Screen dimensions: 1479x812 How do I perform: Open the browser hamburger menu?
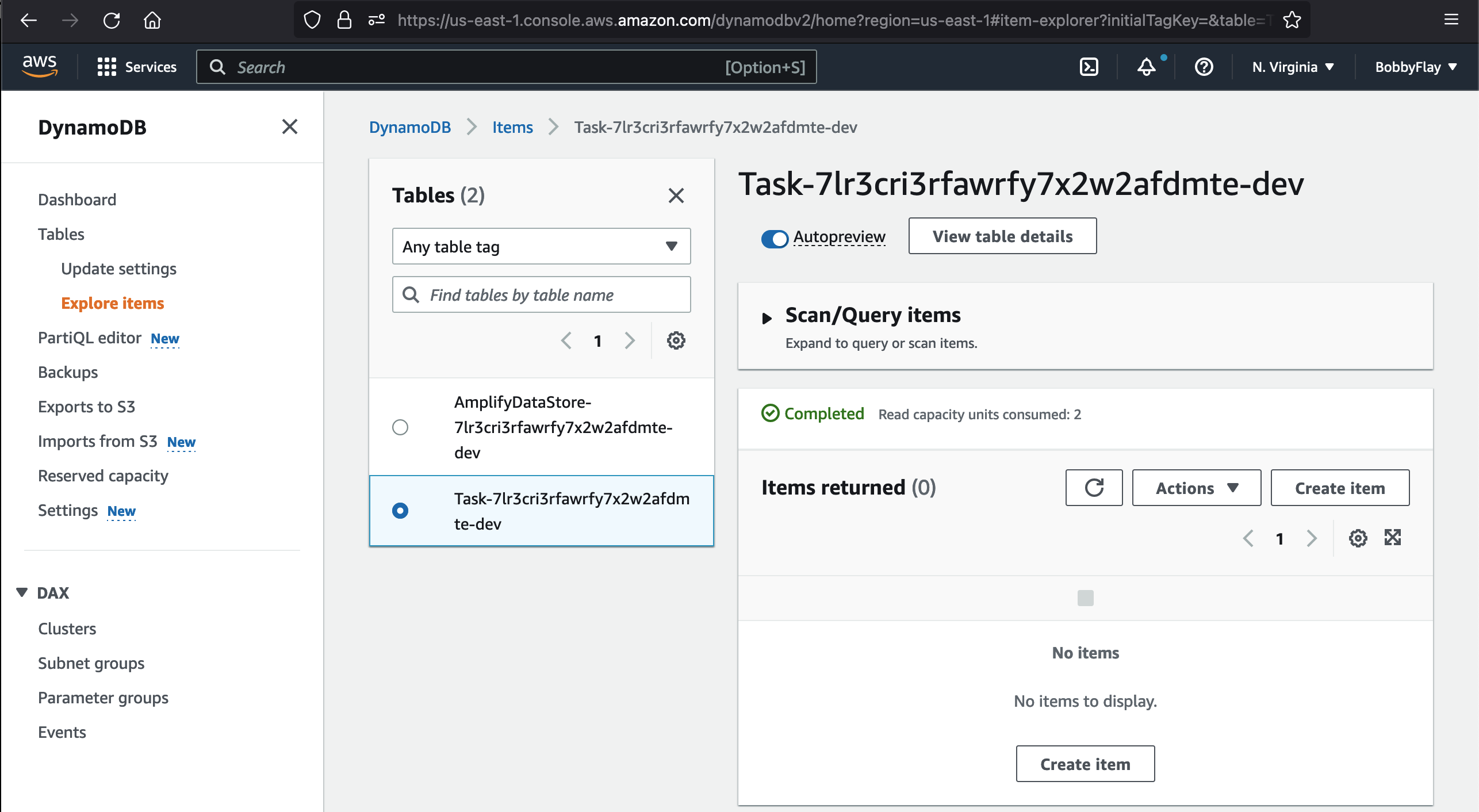click(1451, 21)
